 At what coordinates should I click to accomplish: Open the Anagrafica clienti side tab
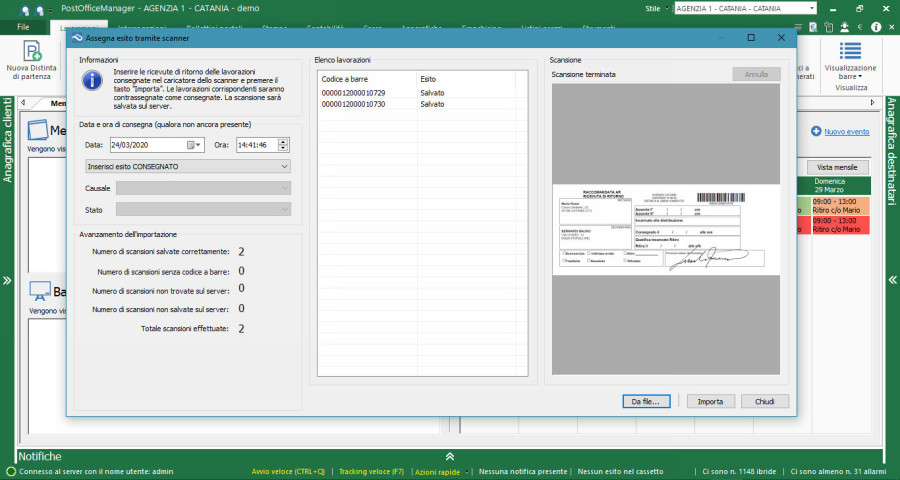7,140
